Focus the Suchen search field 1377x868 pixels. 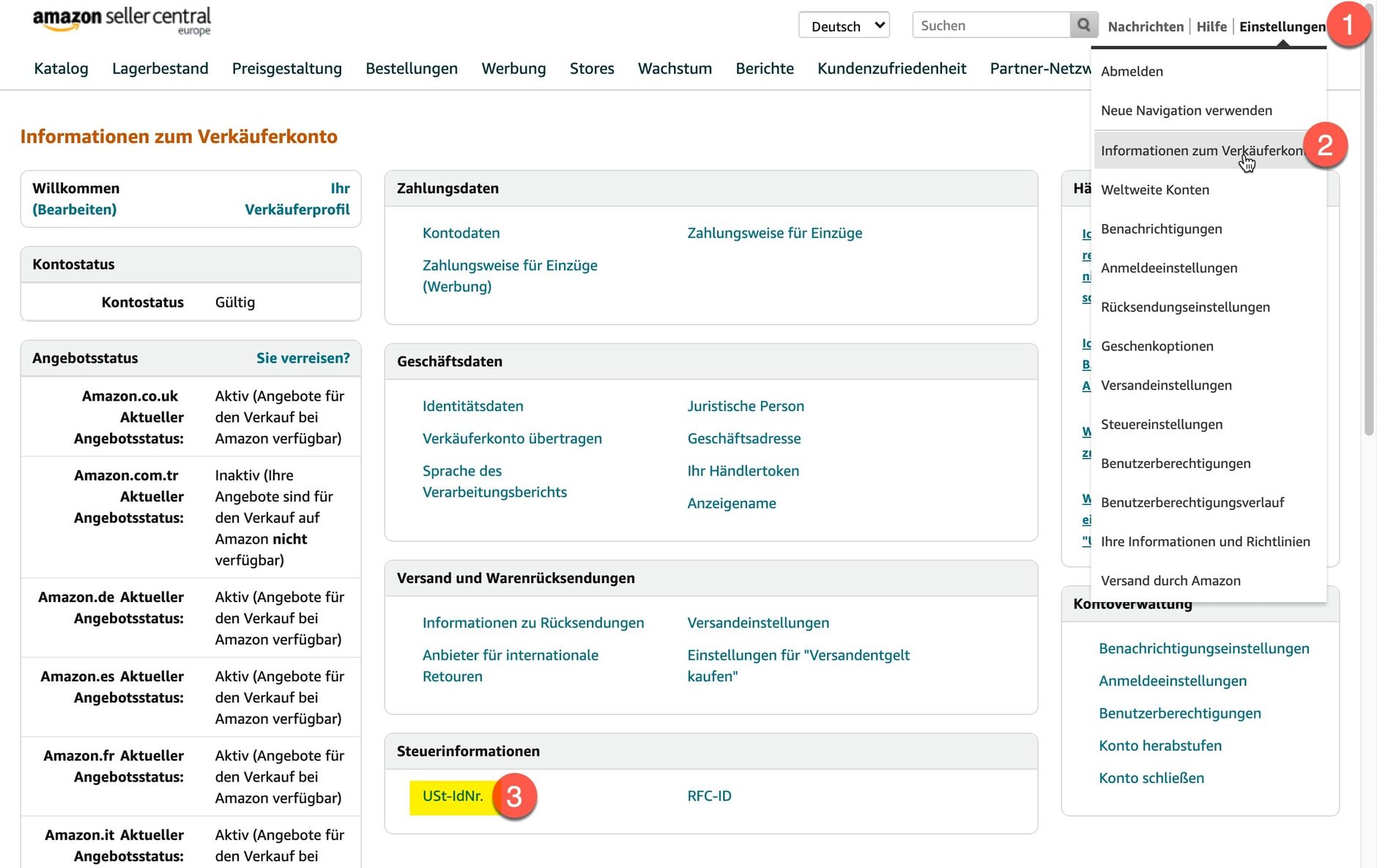pyautogui.click(x=991, y=25)
